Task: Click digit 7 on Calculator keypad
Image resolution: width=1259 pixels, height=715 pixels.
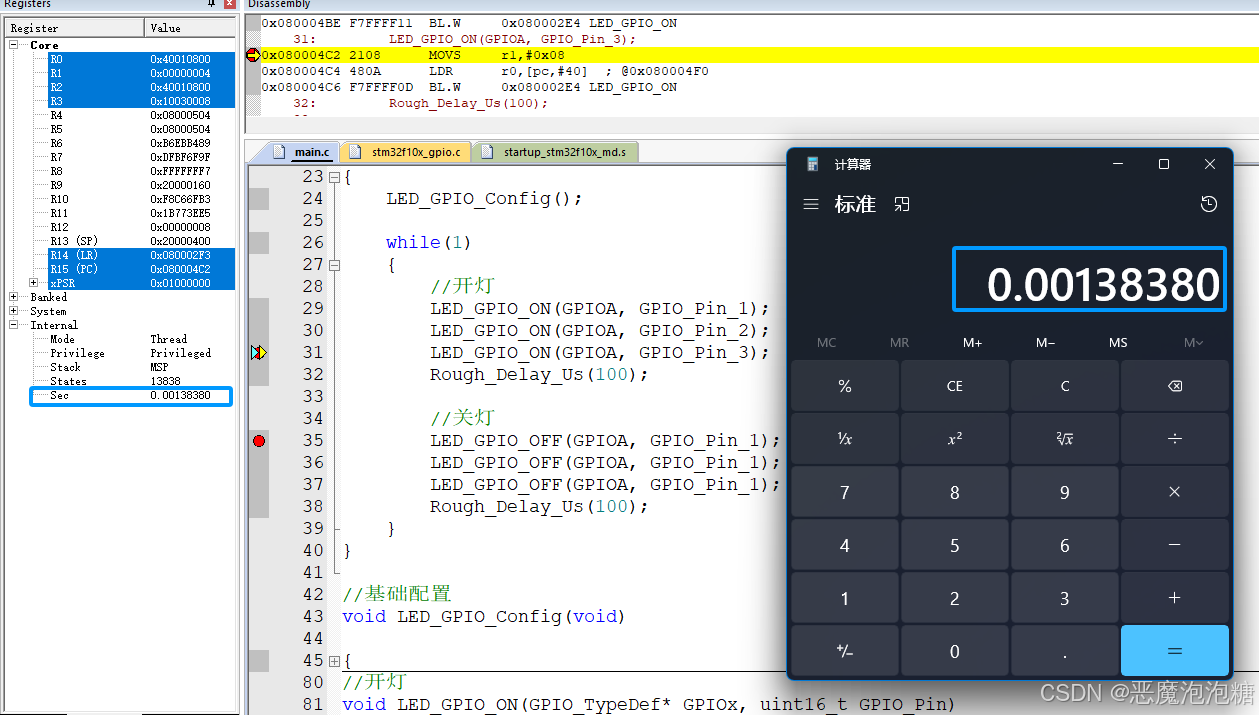Action: 845,492
